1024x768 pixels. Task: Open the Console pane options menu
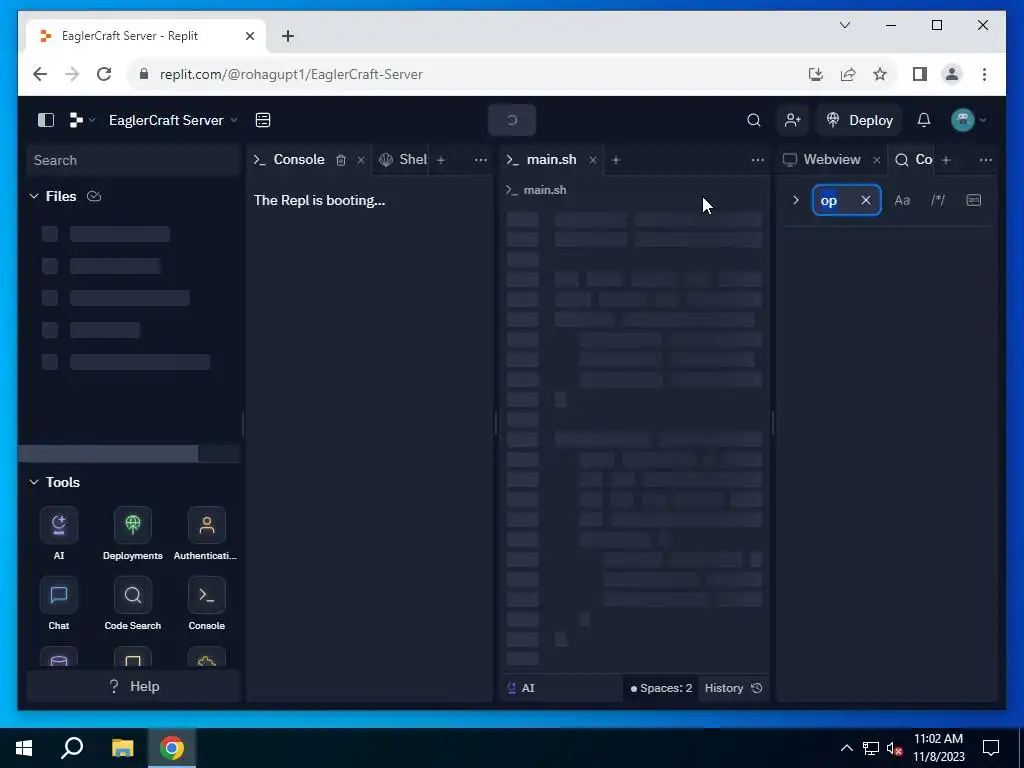481,160
